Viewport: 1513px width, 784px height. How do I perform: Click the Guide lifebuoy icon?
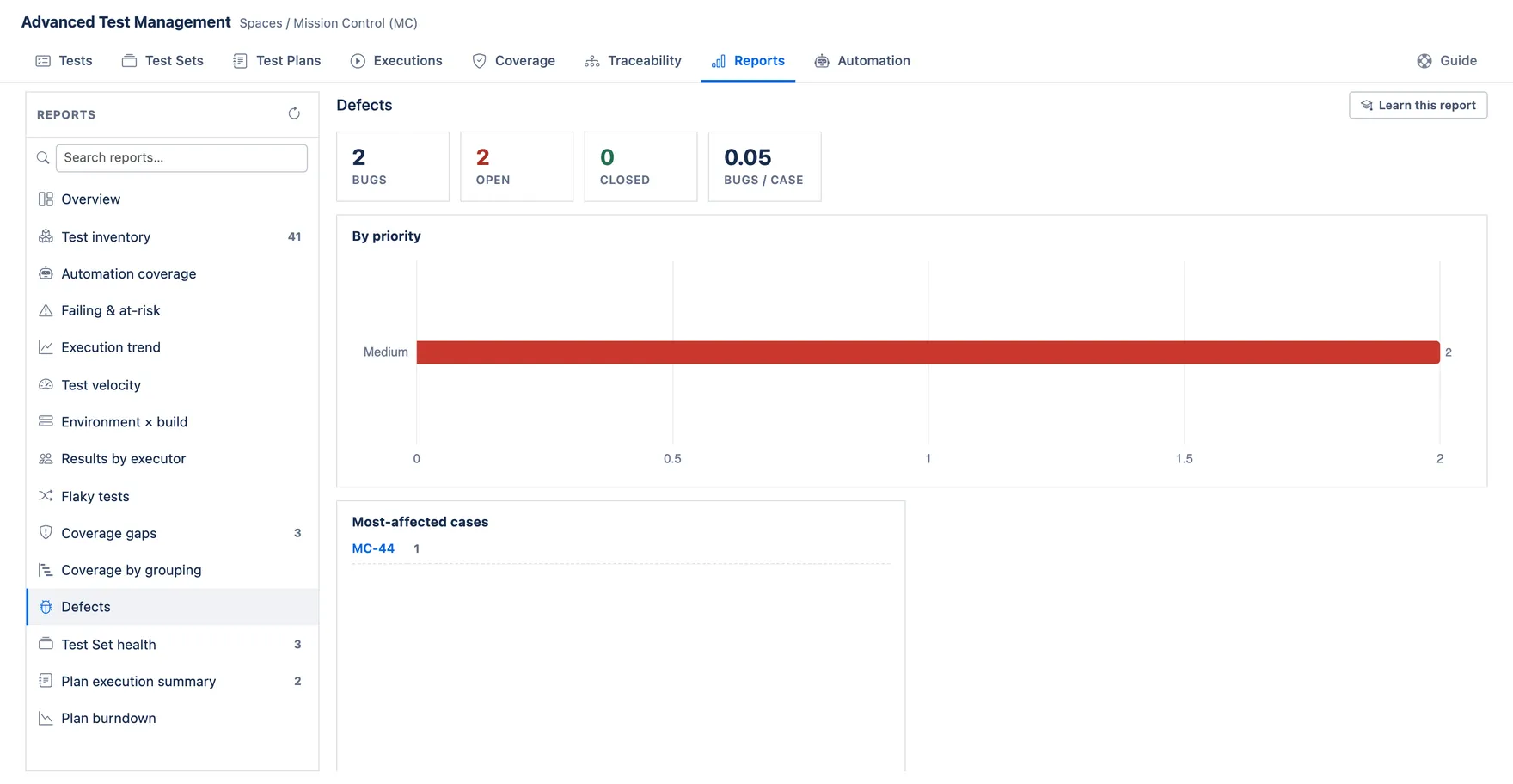tap(1424, 61)
